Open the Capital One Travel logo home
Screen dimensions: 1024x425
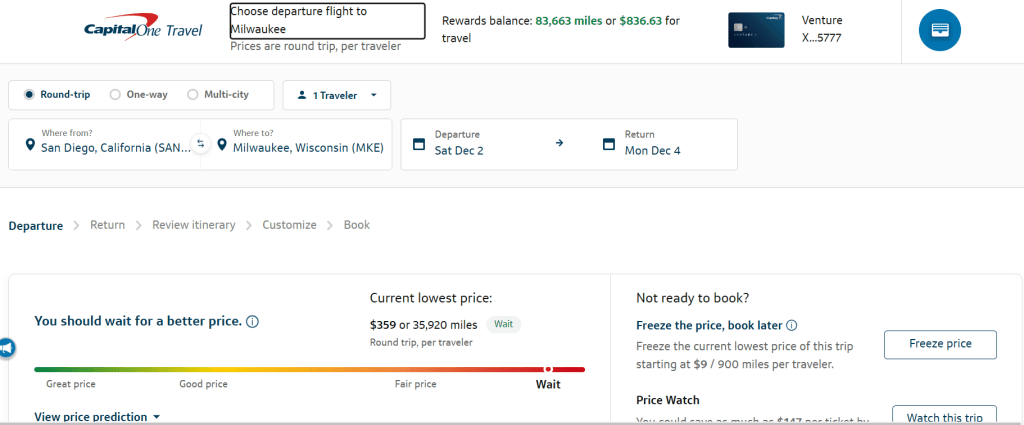[143, 29]
